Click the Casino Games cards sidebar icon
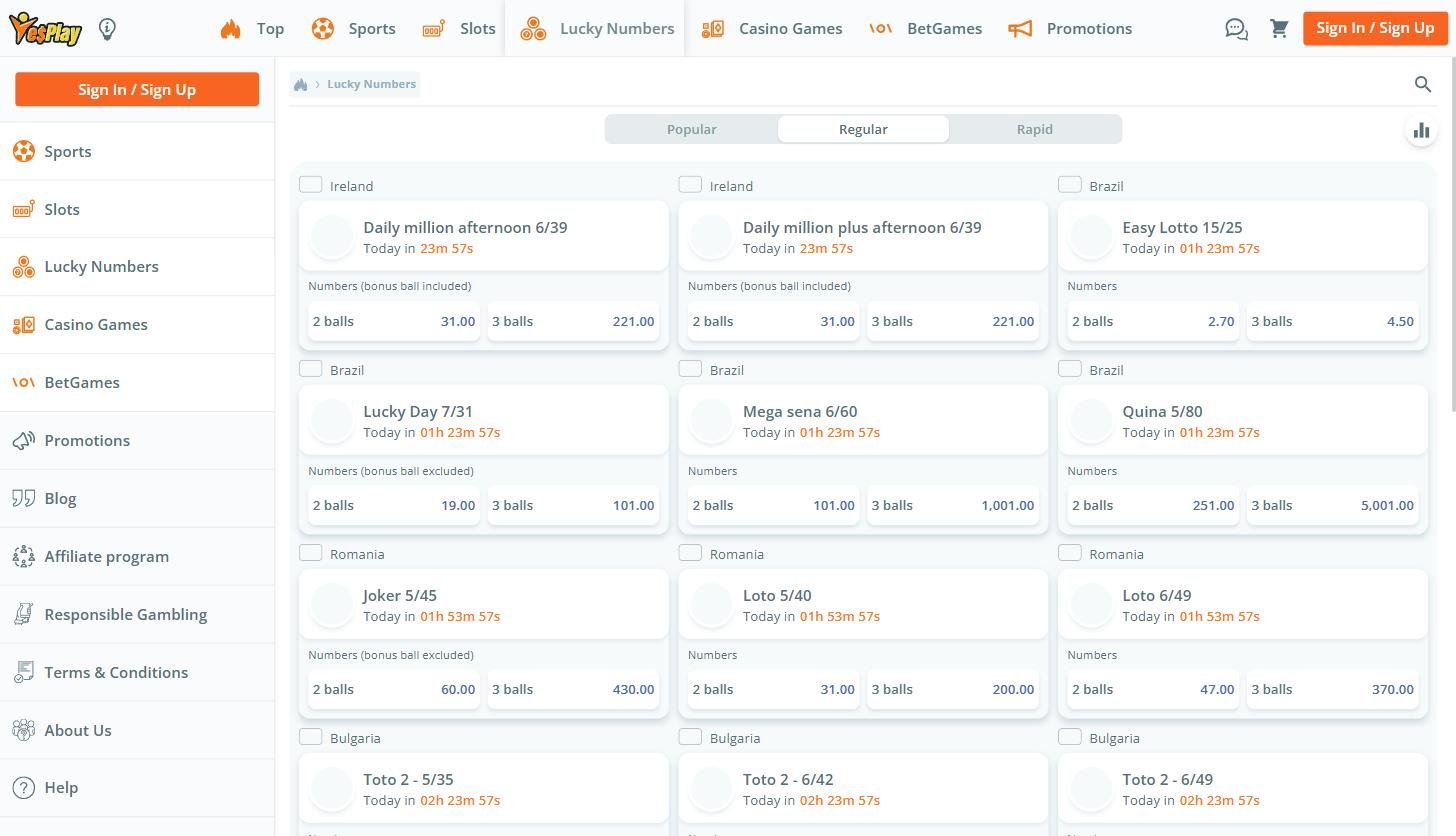Screen dimensions: 1456x836 click(23, 325)
